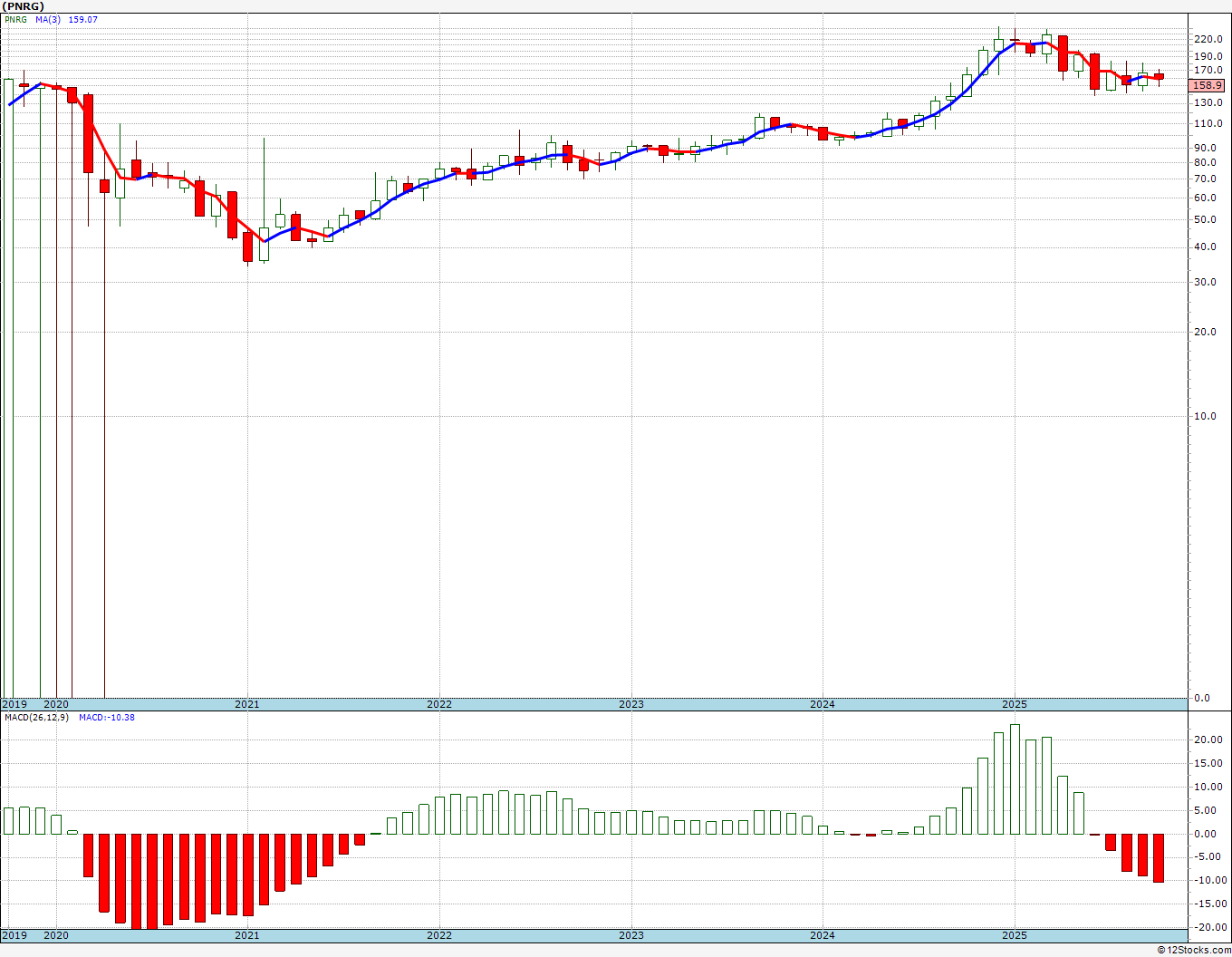Click 2021 on the MACD panel time axis
1232x957 pixels.
pos(247,935)
